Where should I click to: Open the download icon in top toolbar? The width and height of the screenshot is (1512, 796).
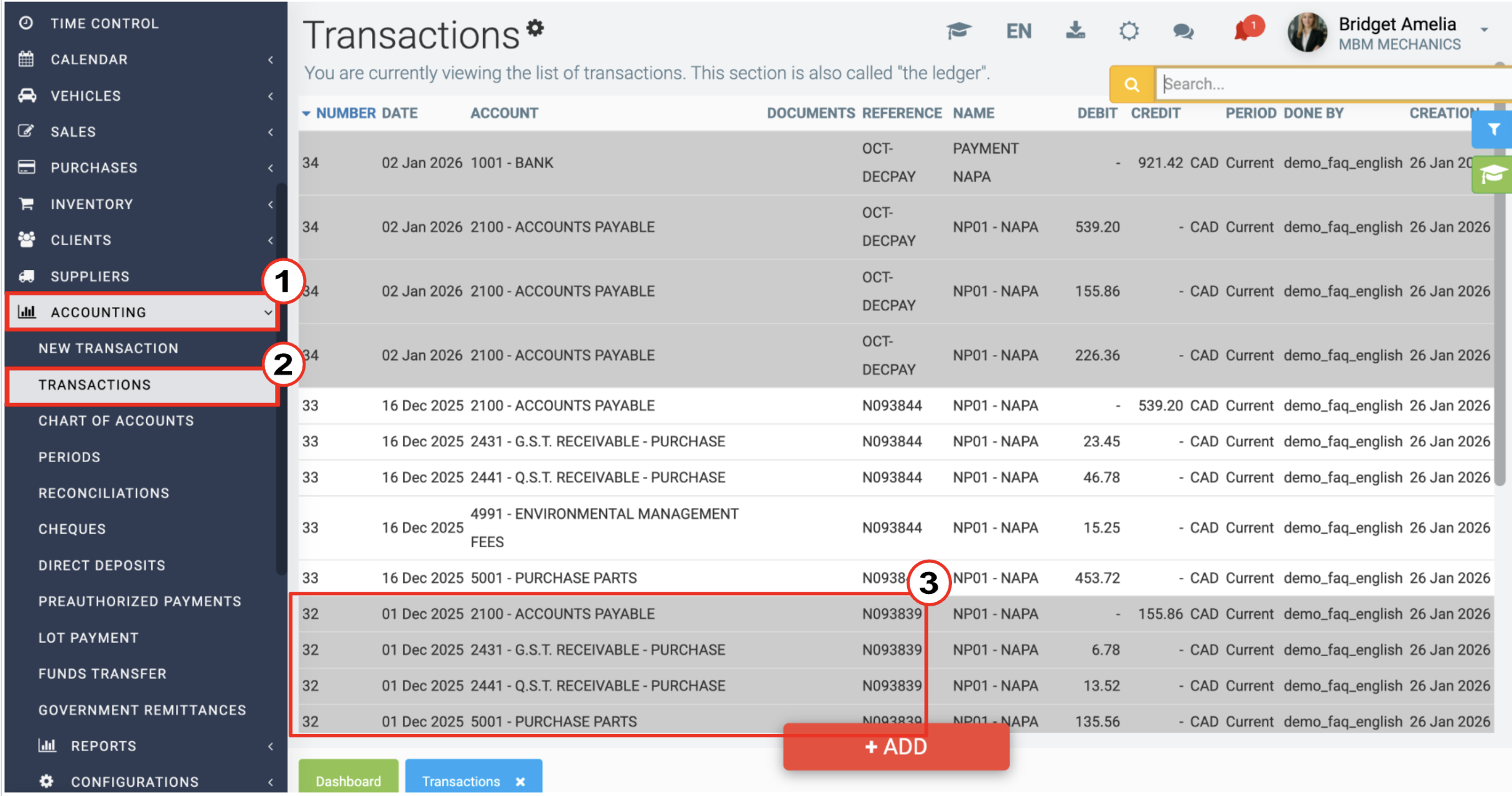(1075, 30)
